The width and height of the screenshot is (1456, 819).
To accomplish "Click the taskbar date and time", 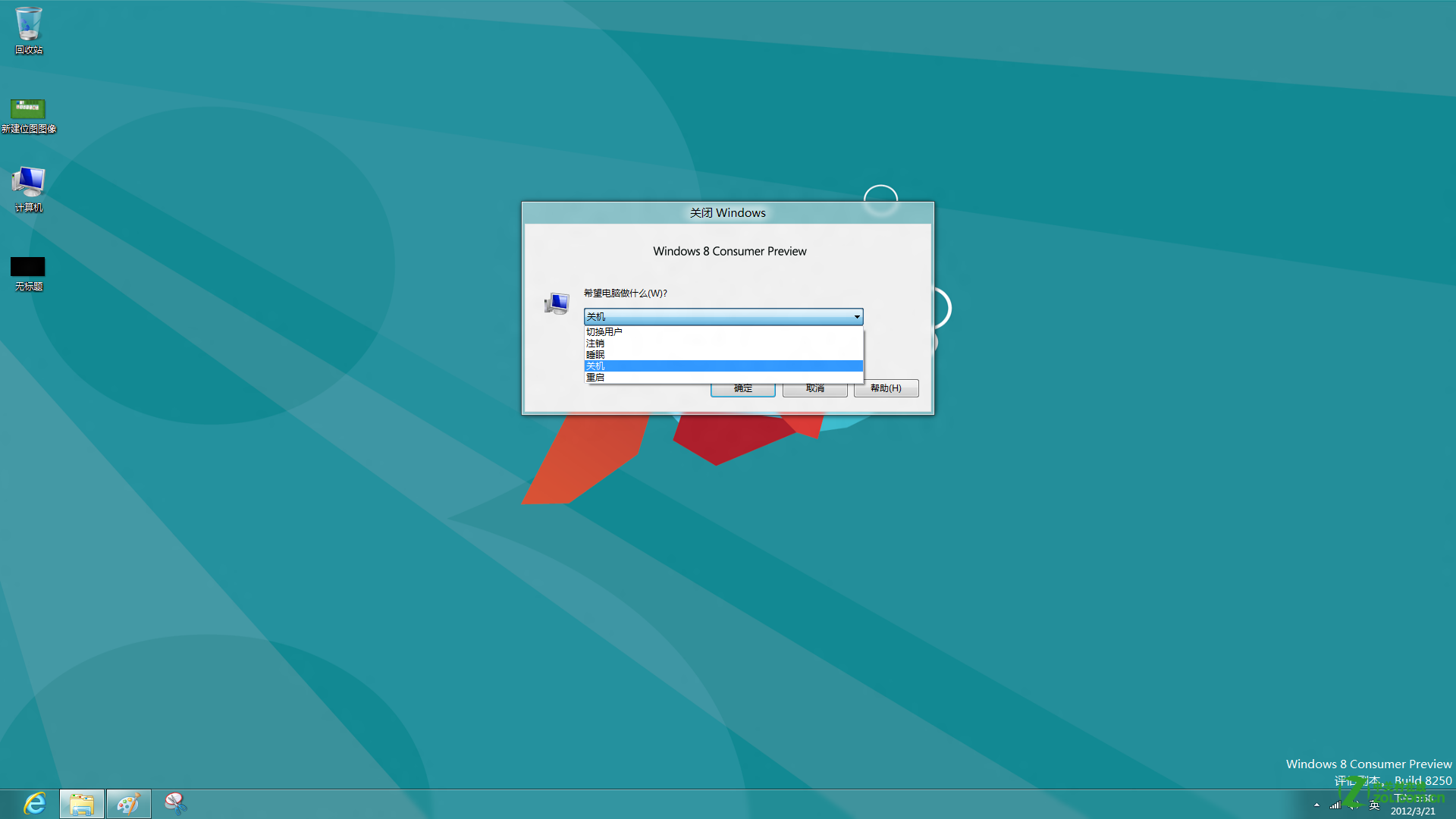I will click(x=1413, y=805).
